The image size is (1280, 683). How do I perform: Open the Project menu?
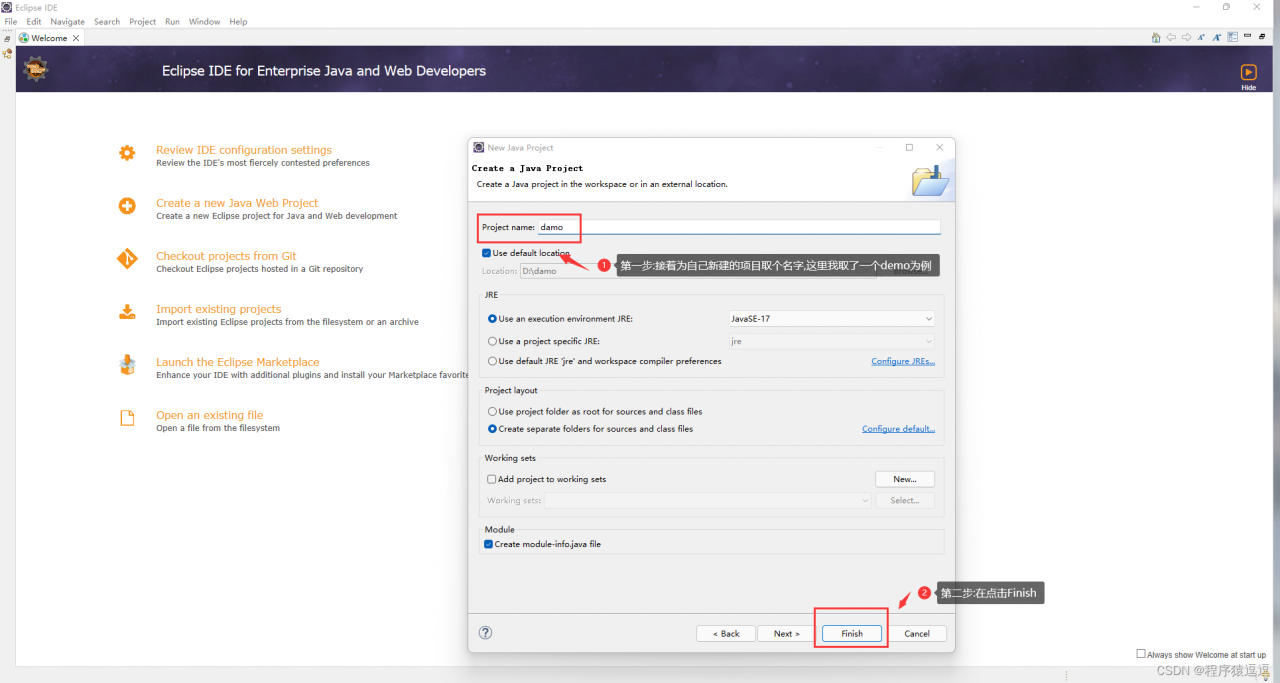coord(143,21)
